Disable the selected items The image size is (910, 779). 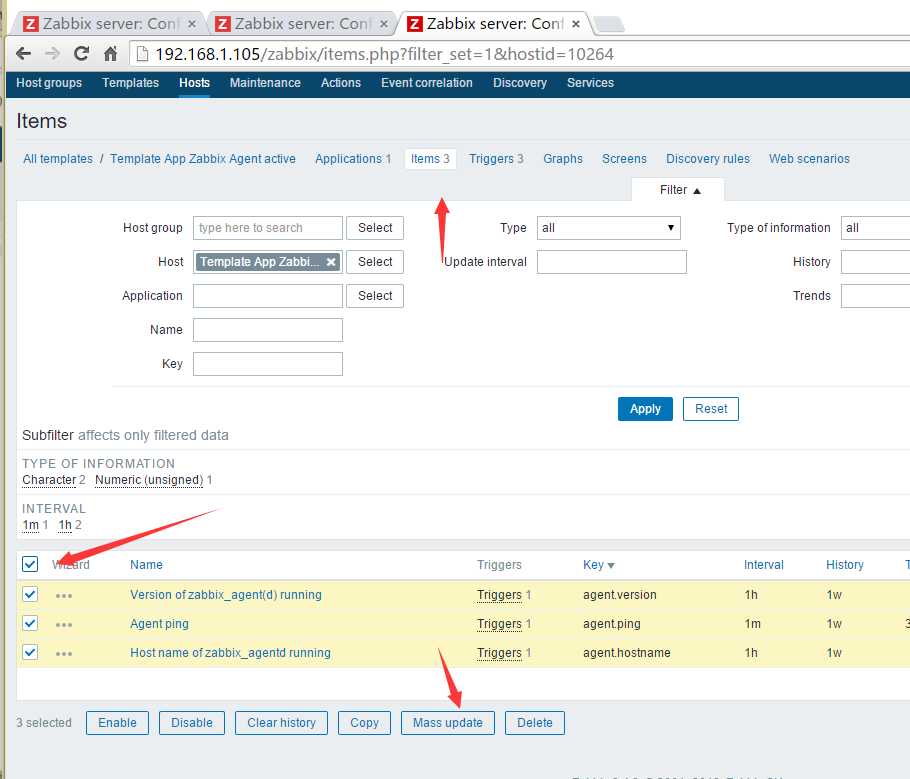tap(192, 723)
